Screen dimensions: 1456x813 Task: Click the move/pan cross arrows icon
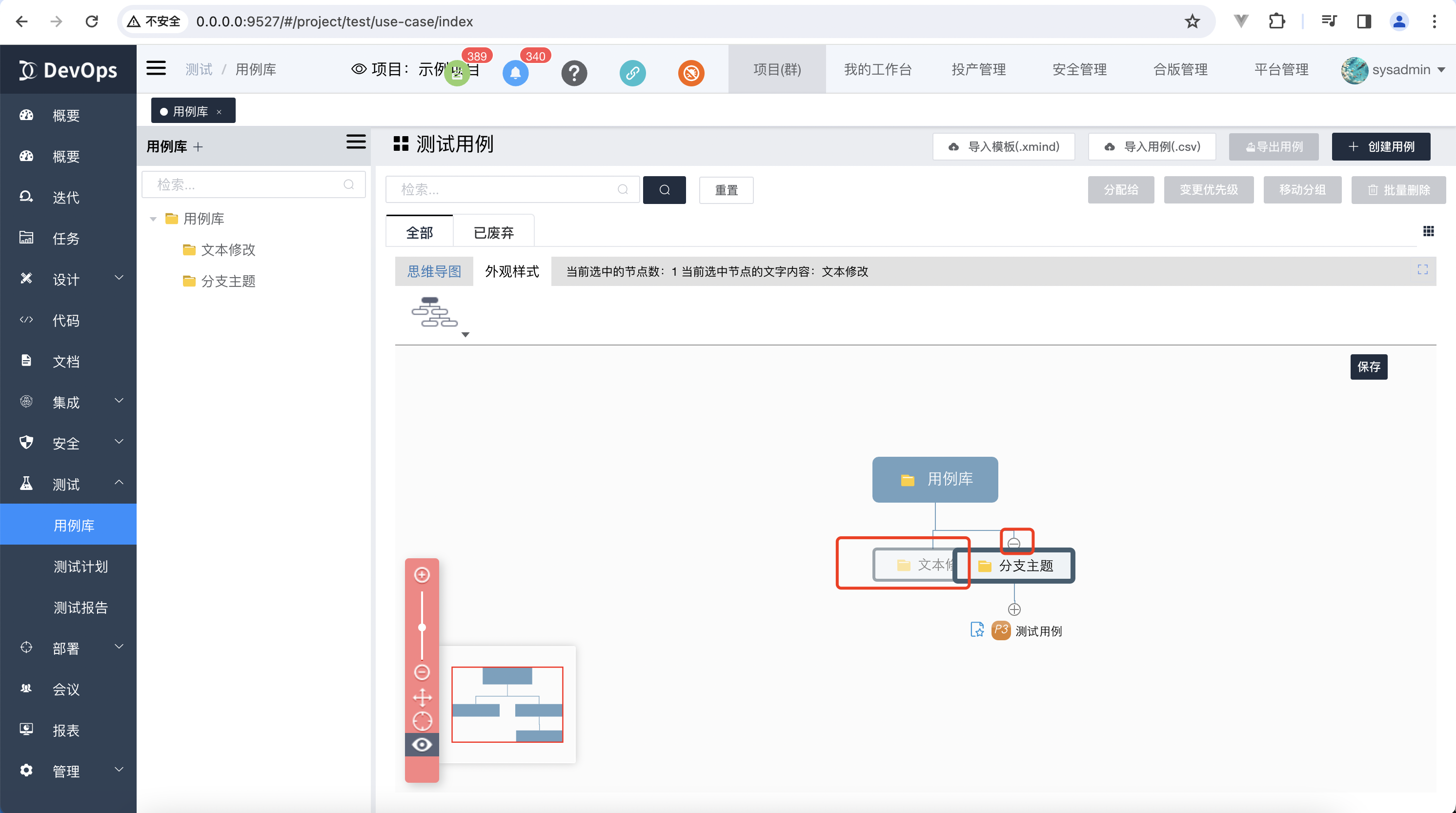(422, 697)
